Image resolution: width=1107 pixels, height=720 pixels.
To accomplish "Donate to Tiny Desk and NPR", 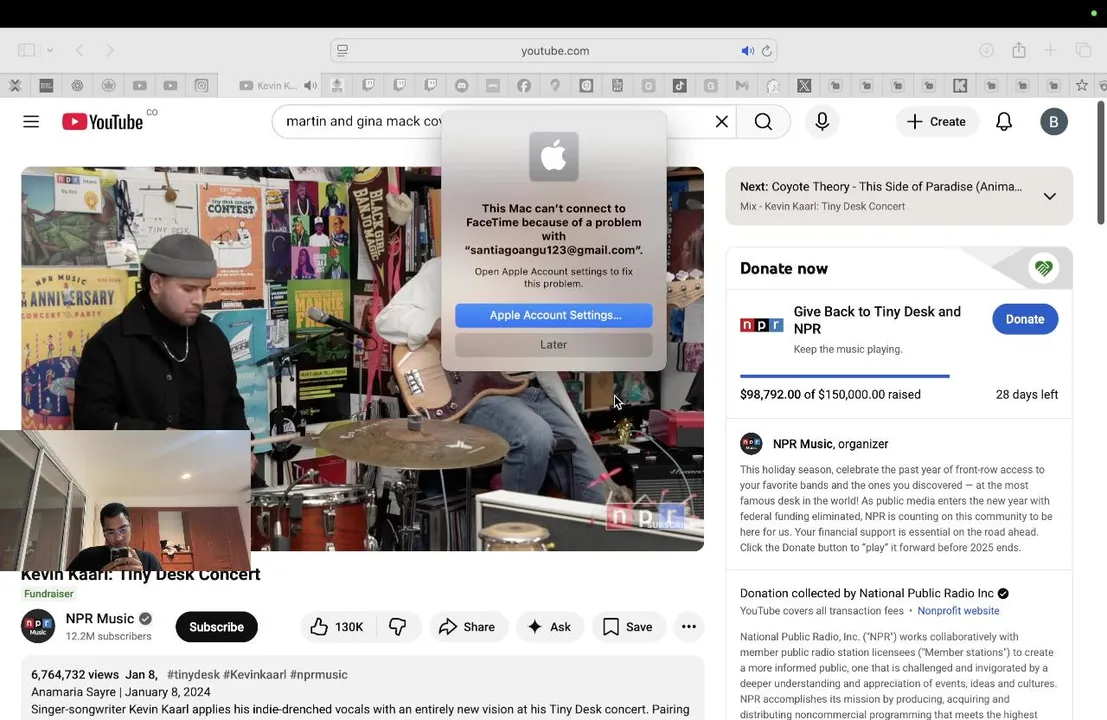I will pos(1024,319).
